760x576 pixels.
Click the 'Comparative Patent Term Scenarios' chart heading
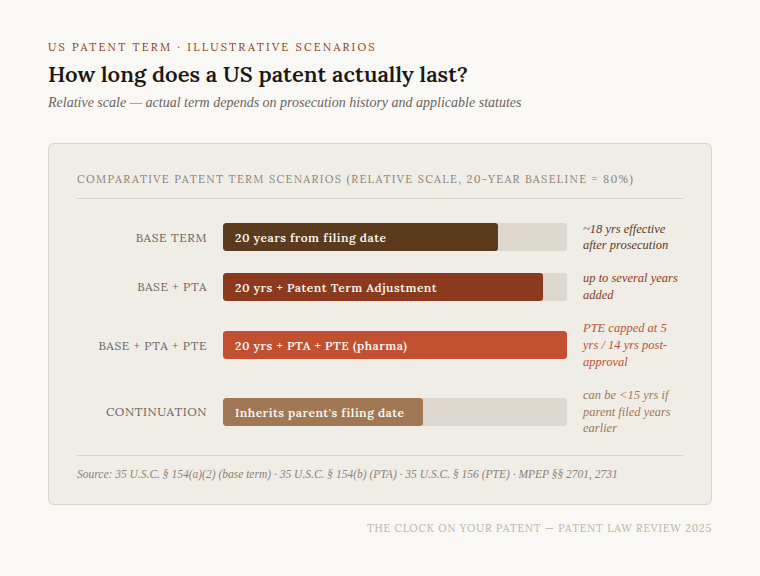point(354,179)
